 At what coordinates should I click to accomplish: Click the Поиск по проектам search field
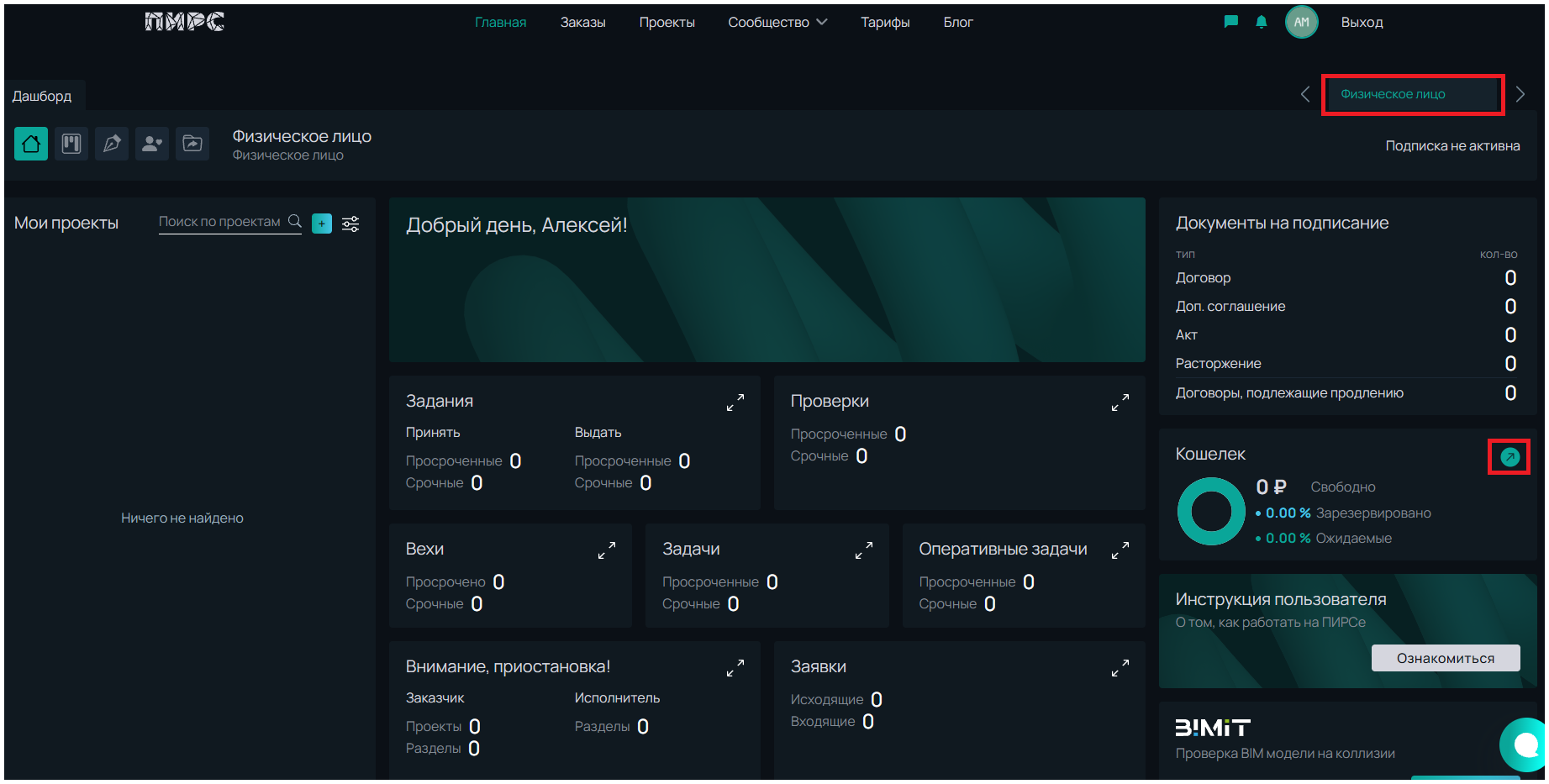220,222
